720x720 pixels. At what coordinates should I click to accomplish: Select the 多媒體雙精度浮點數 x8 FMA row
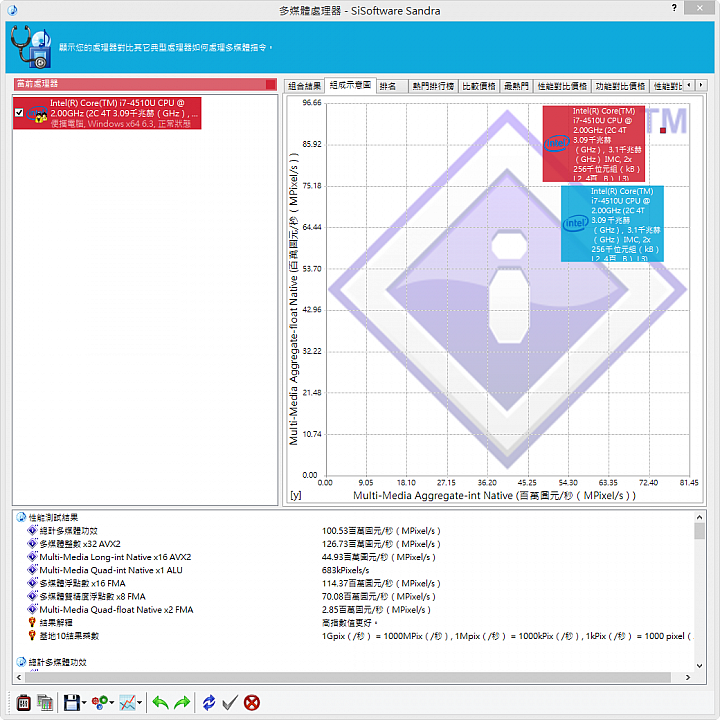coord(87,596)
